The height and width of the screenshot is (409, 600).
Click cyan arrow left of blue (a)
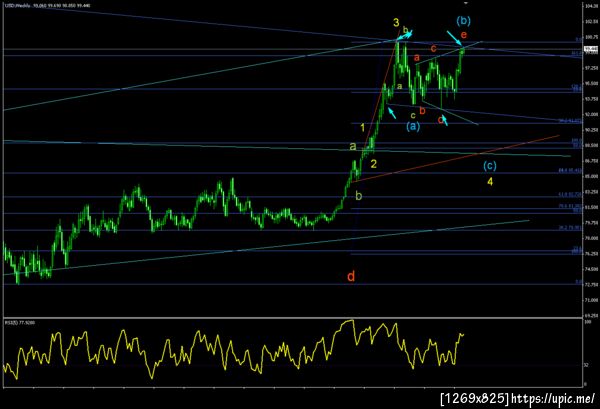[392, 113]
